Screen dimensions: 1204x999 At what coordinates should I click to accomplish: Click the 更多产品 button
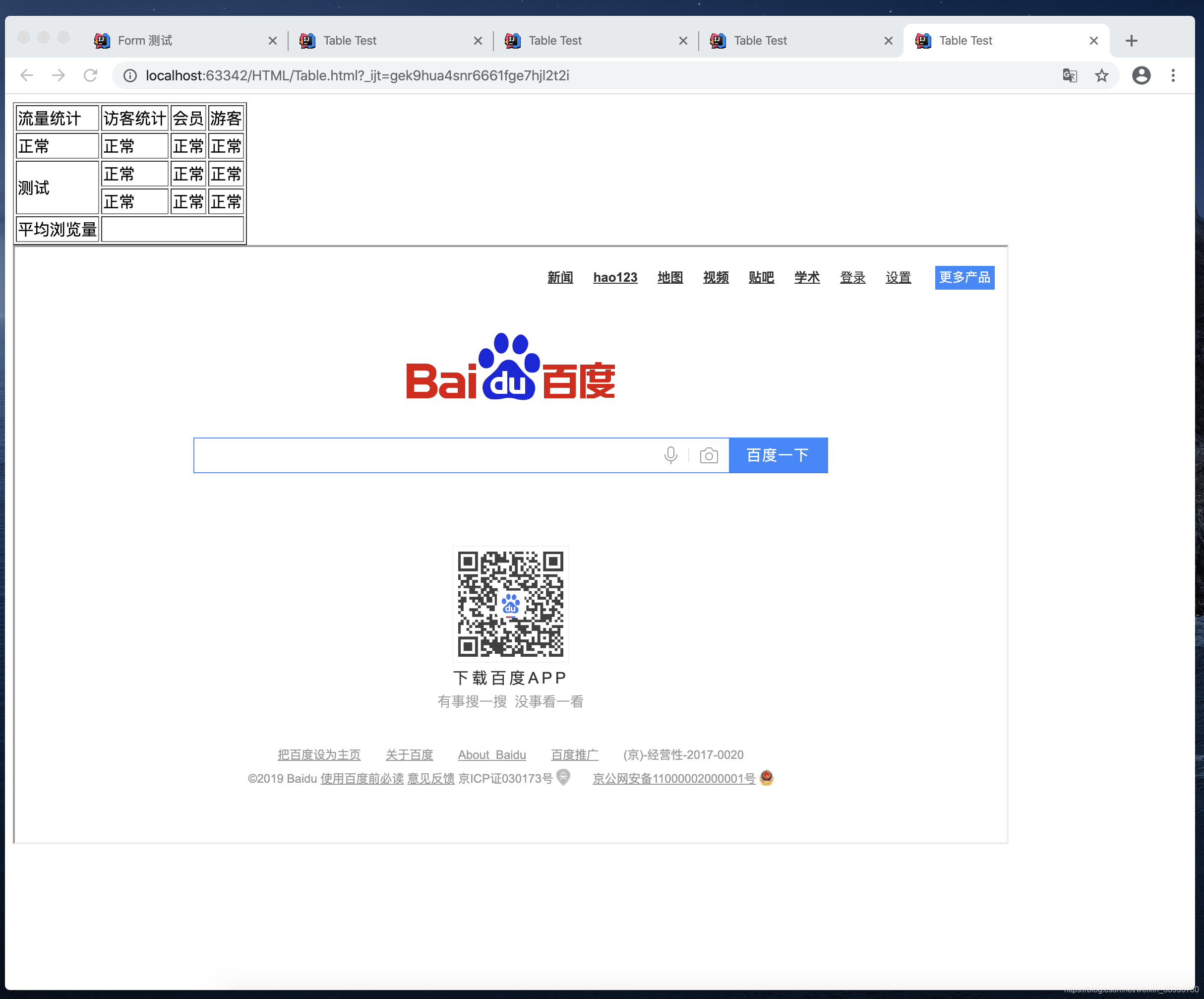point(964,278)
